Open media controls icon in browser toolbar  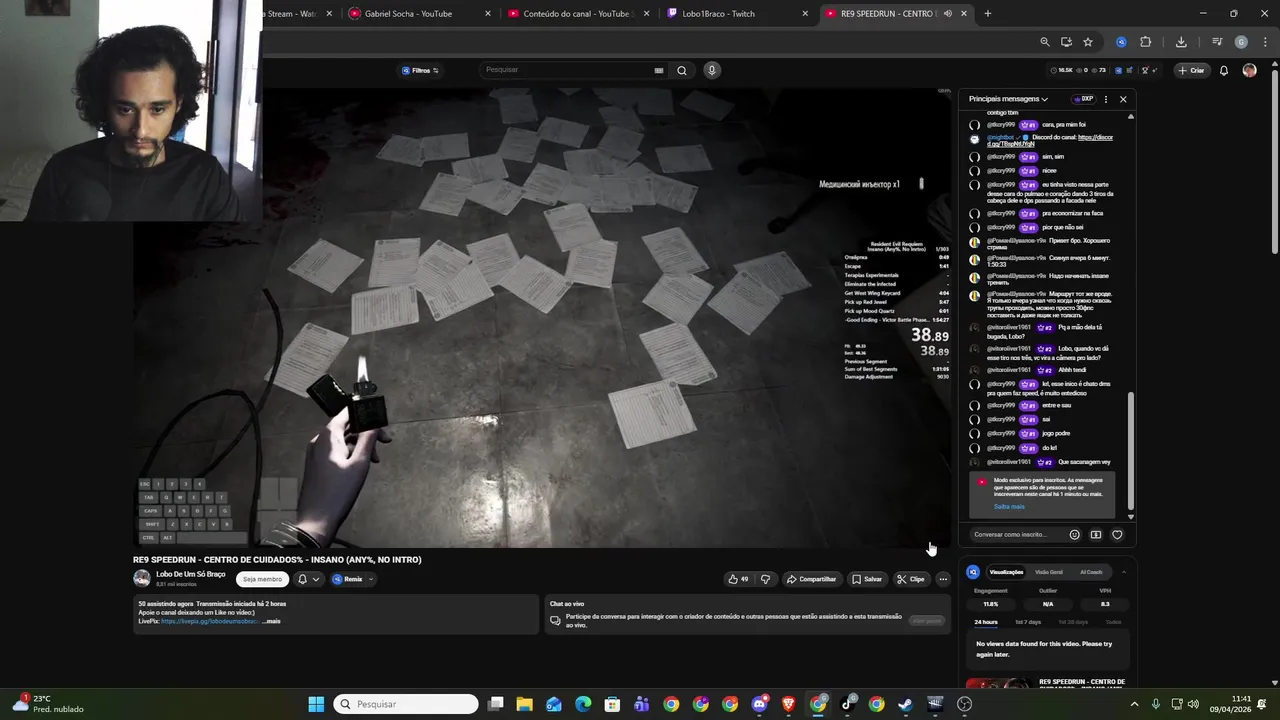(1217, 42)
